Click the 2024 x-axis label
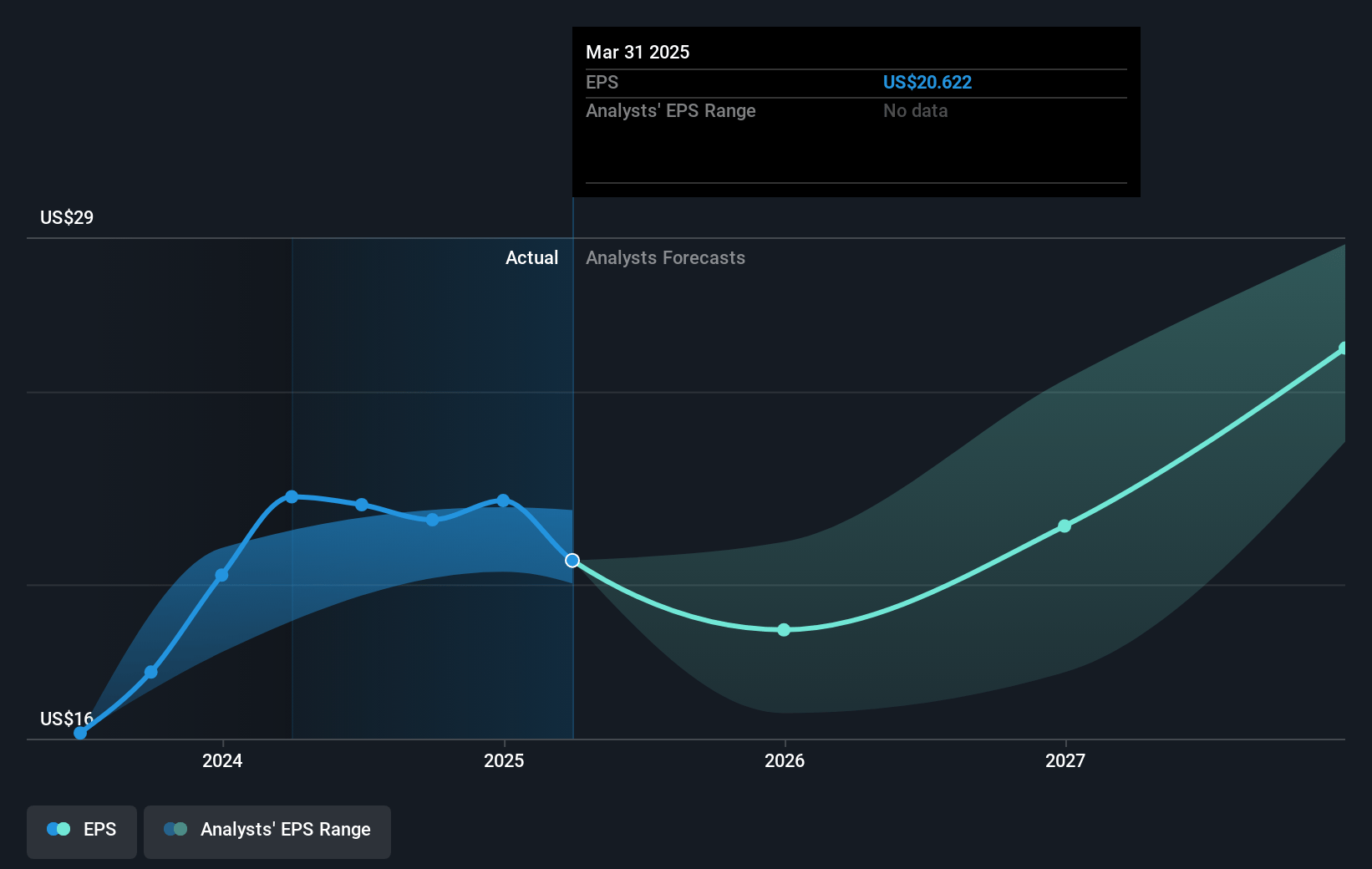The height and width of the screenshot is (869, 1372). (222, 760)
